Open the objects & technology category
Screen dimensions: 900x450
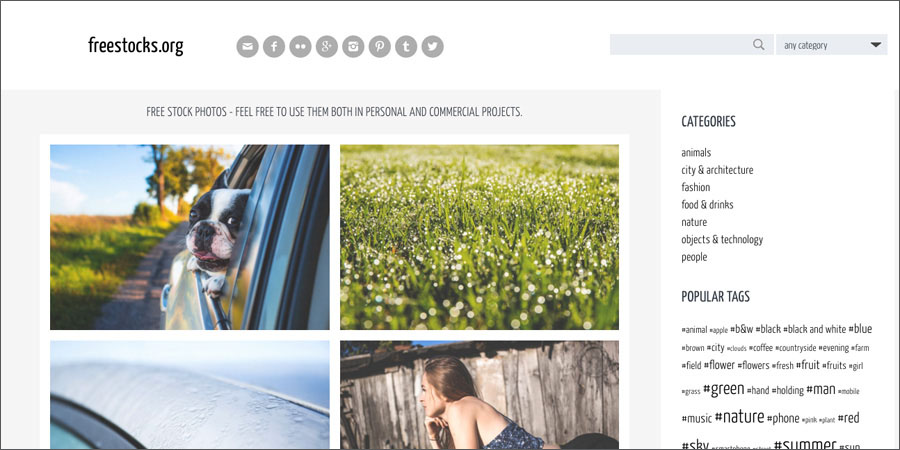[722, 240]
